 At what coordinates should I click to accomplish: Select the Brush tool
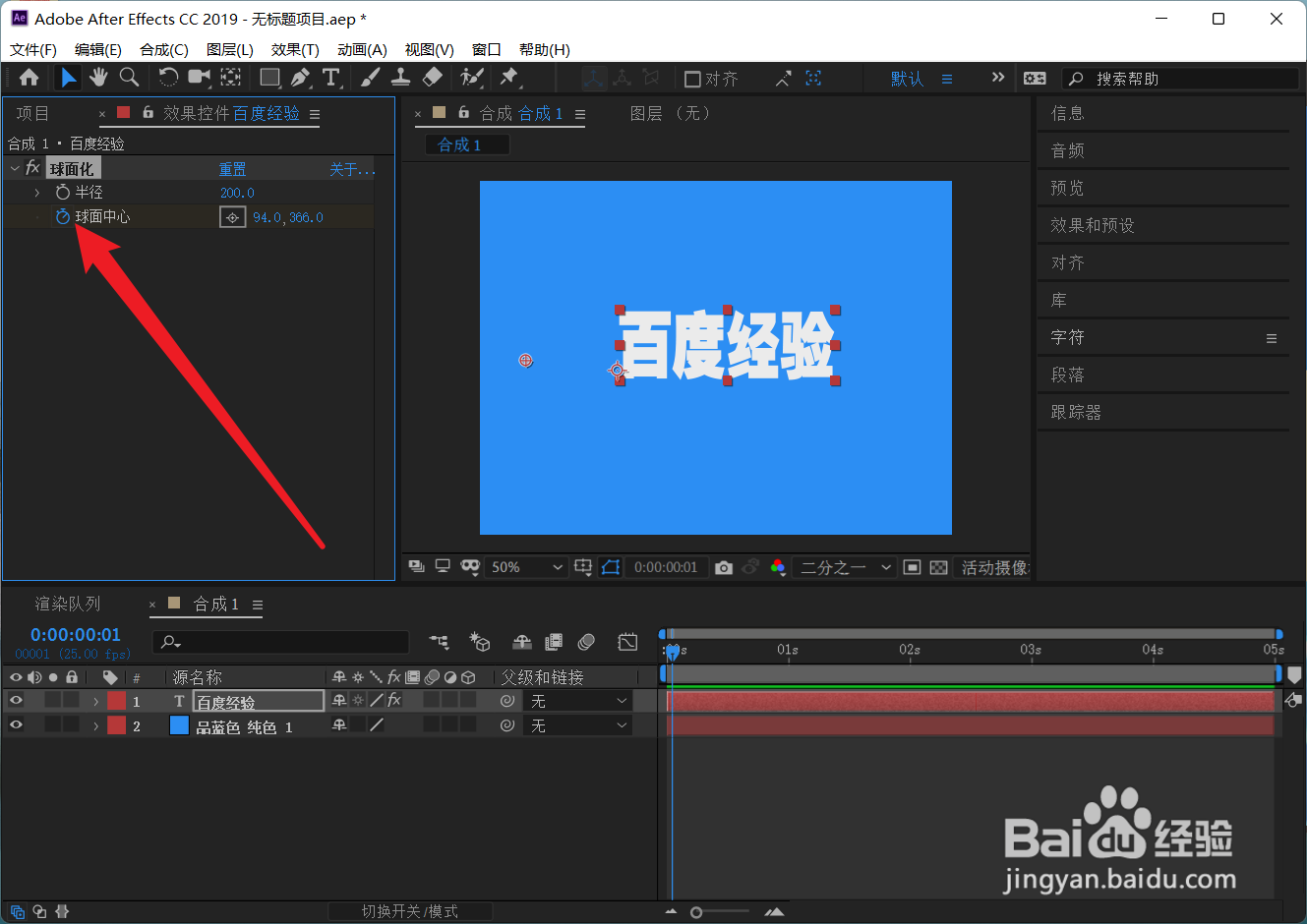[371, 78]
